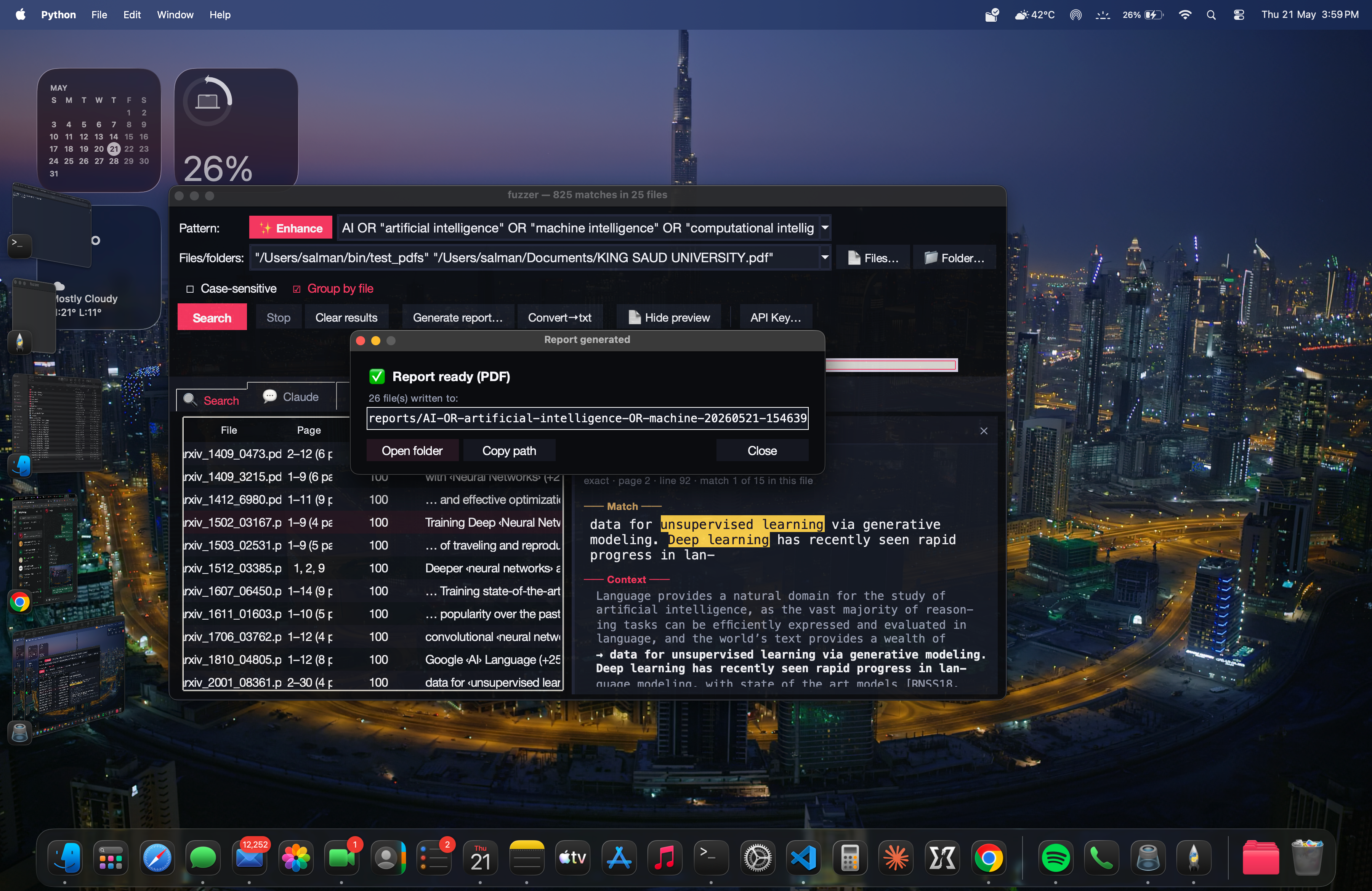Click Convert→txt button
Screen dimensions: 1372x891
tap(560, 317)
